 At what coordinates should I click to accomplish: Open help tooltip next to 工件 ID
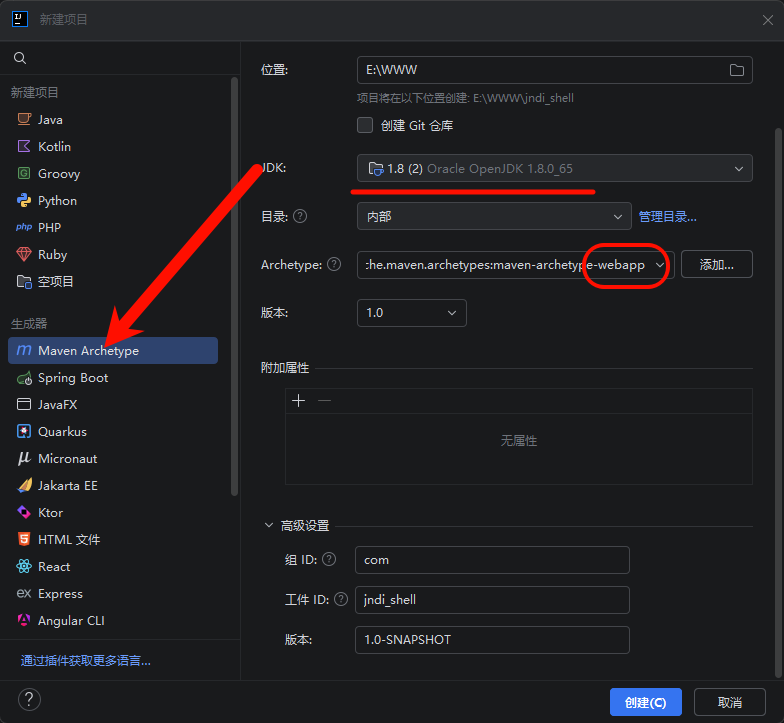tap(341, 599)
